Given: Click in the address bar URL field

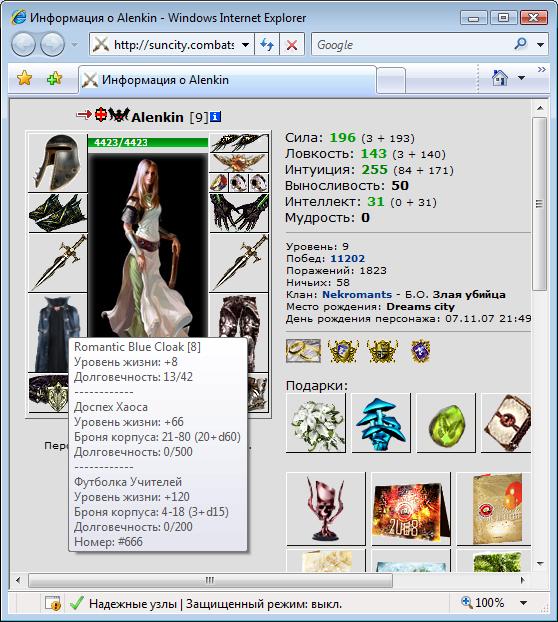Looking at the screenshot, I should point(174,45).
